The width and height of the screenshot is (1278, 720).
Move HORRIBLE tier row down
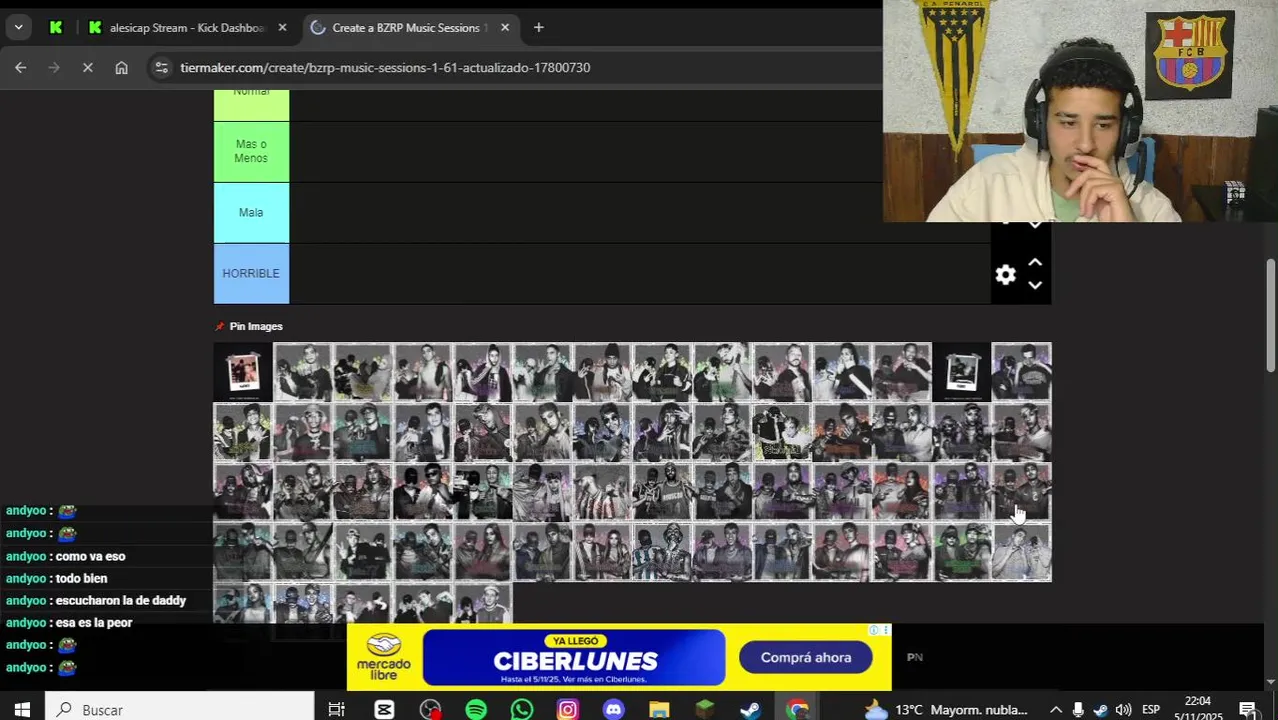(1035, 286)
